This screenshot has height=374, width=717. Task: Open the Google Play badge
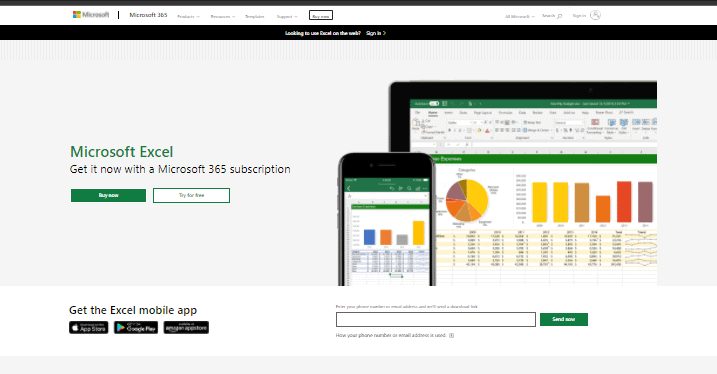tap(136, 327)
